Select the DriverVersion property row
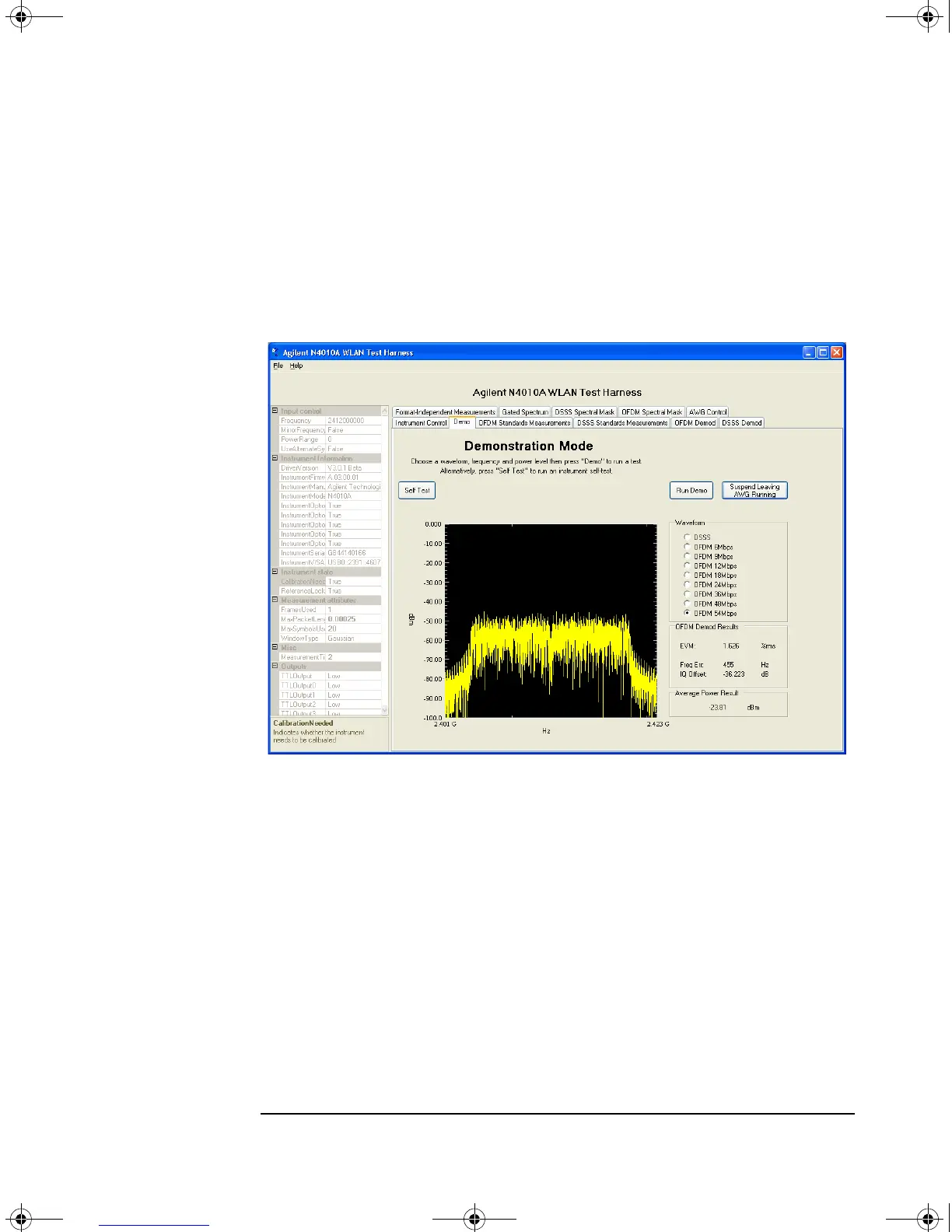 330,468
